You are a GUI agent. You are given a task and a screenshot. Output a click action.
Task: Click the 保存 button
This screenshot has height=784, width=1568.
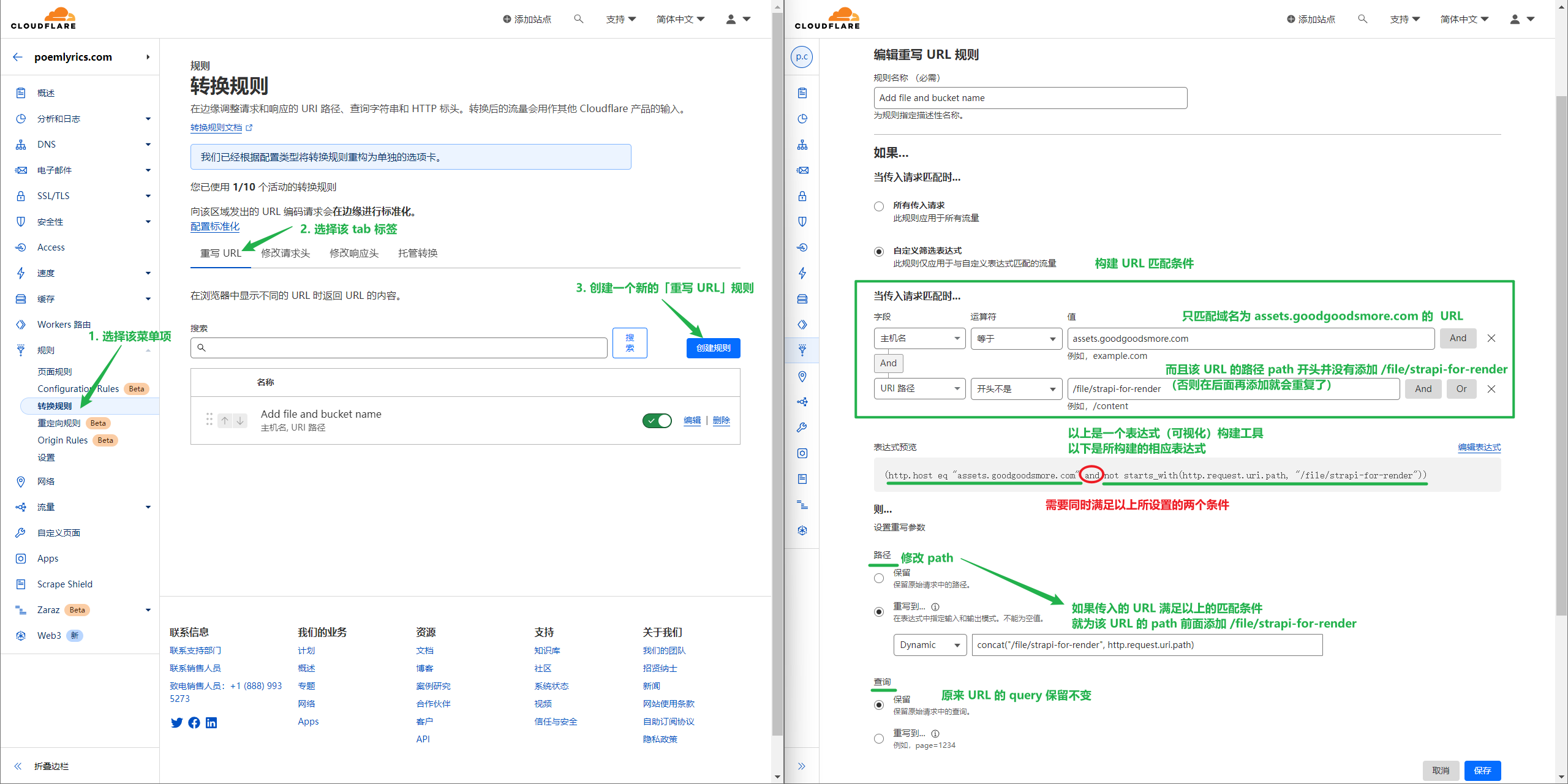coord(1482,771)
